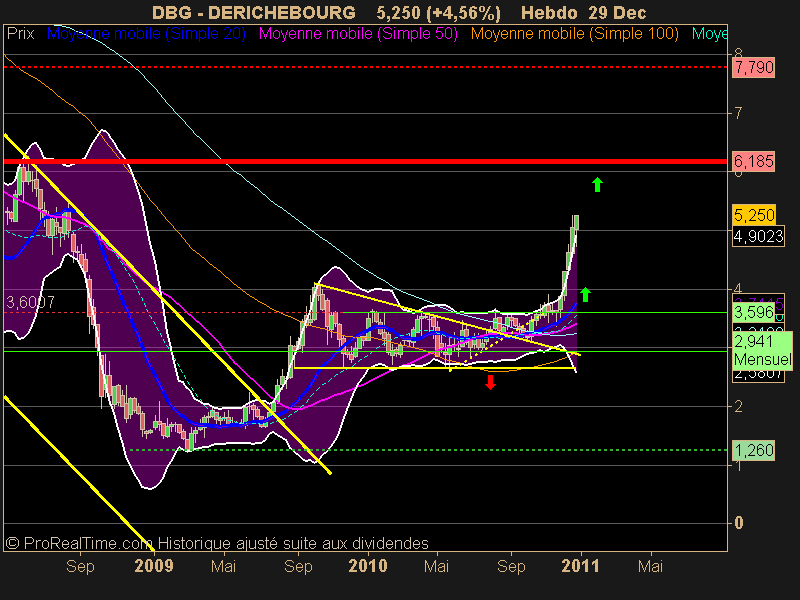
Task: Select Moyenne mobile (Simple 50) legend
Action: coord(358,34)
